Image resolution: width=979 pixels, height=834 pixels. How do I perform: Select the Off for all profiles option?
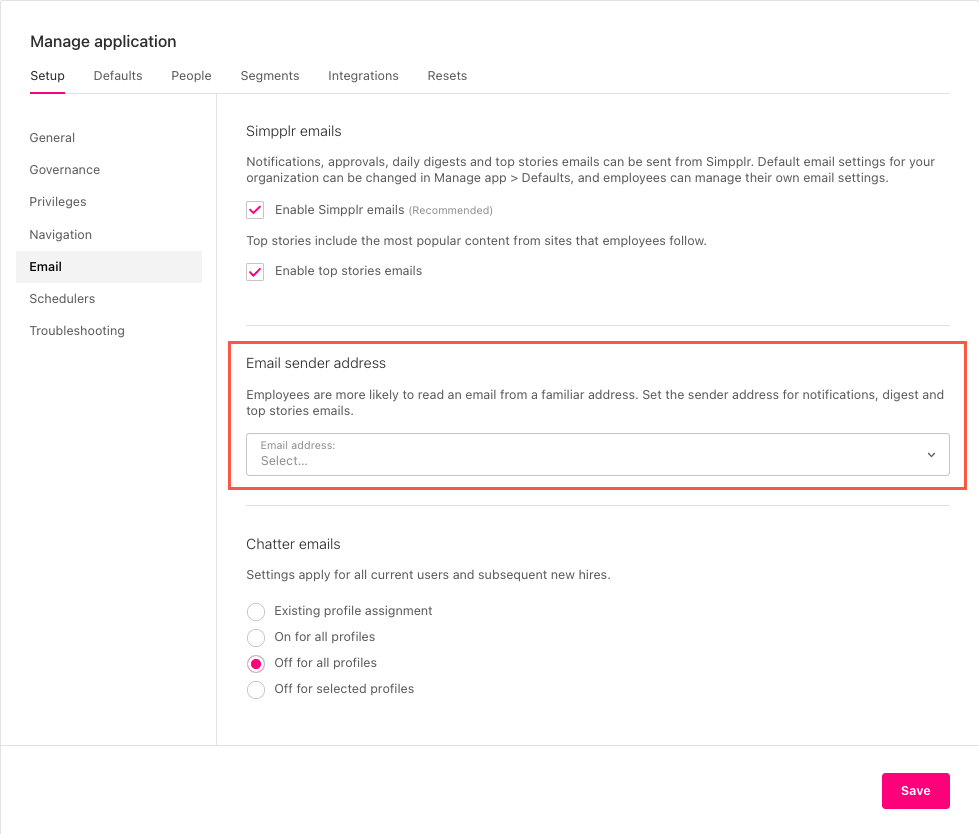(x=255, y=662)
